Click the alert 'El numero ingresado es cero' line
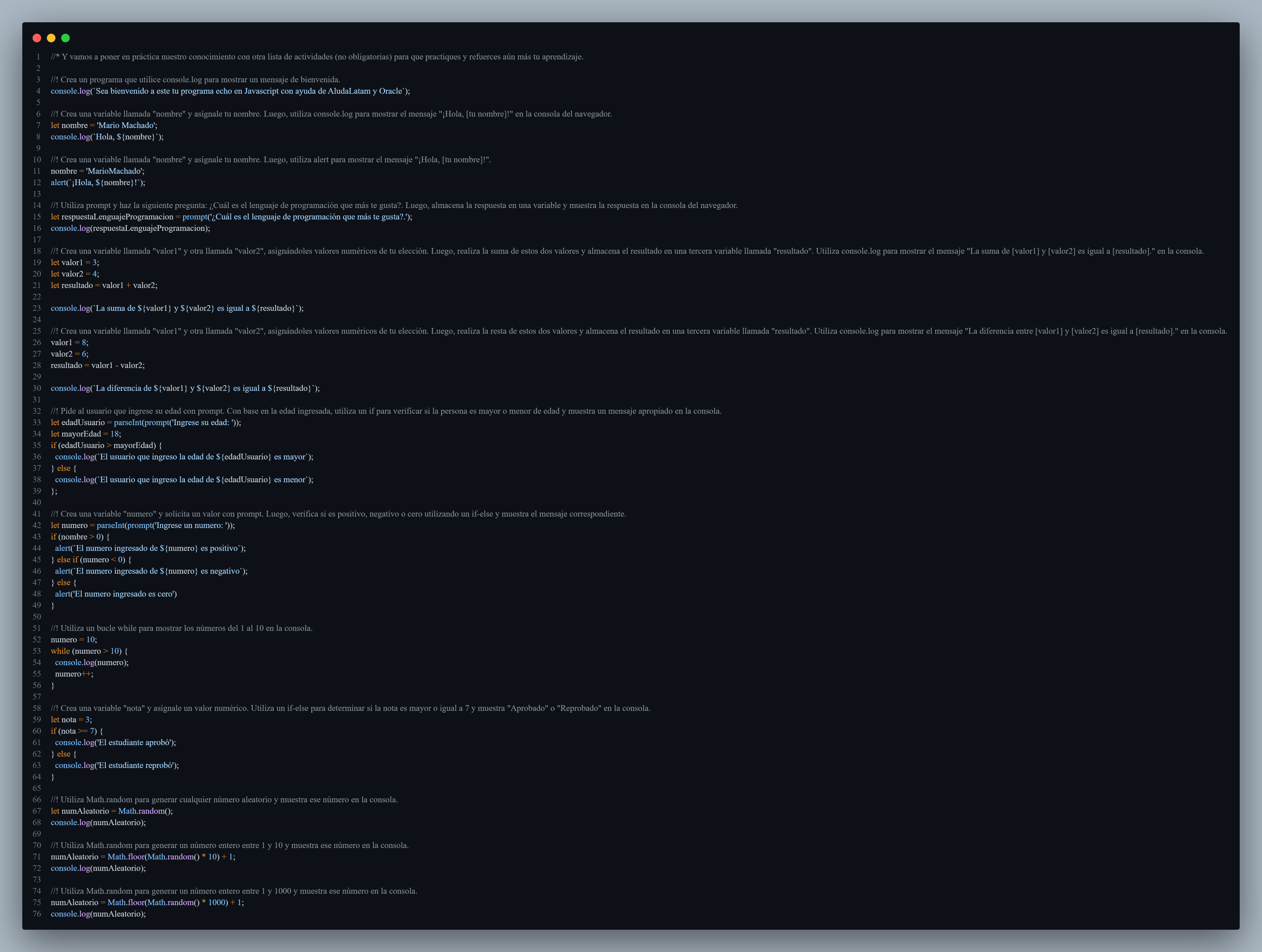Viewport: 1262px width, 952px height. pyautogui.click(x=116, y=594)
